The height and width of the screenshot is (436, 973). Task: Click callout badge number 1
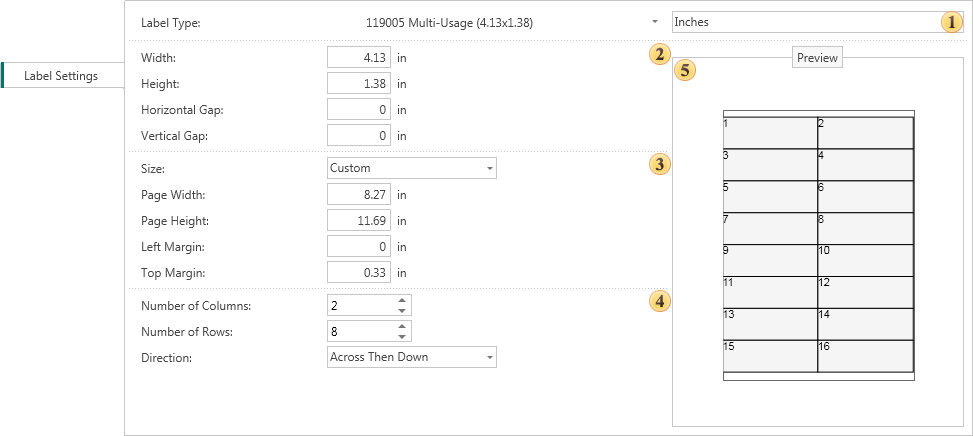pyautogui.click(x=950, y=21)
